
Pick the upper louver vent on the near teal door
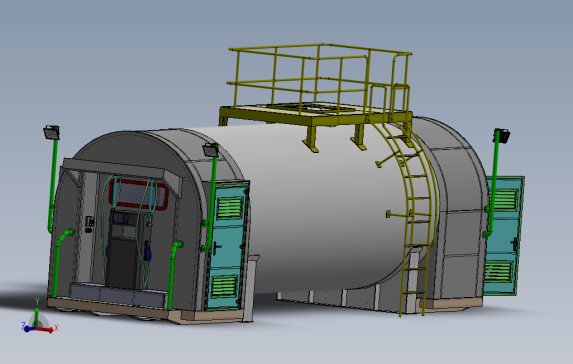click(x=230, y=208)
